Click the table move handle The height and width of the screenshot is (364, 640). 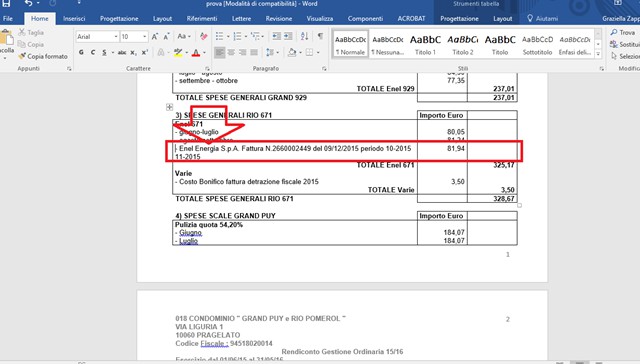click(169, 107)
